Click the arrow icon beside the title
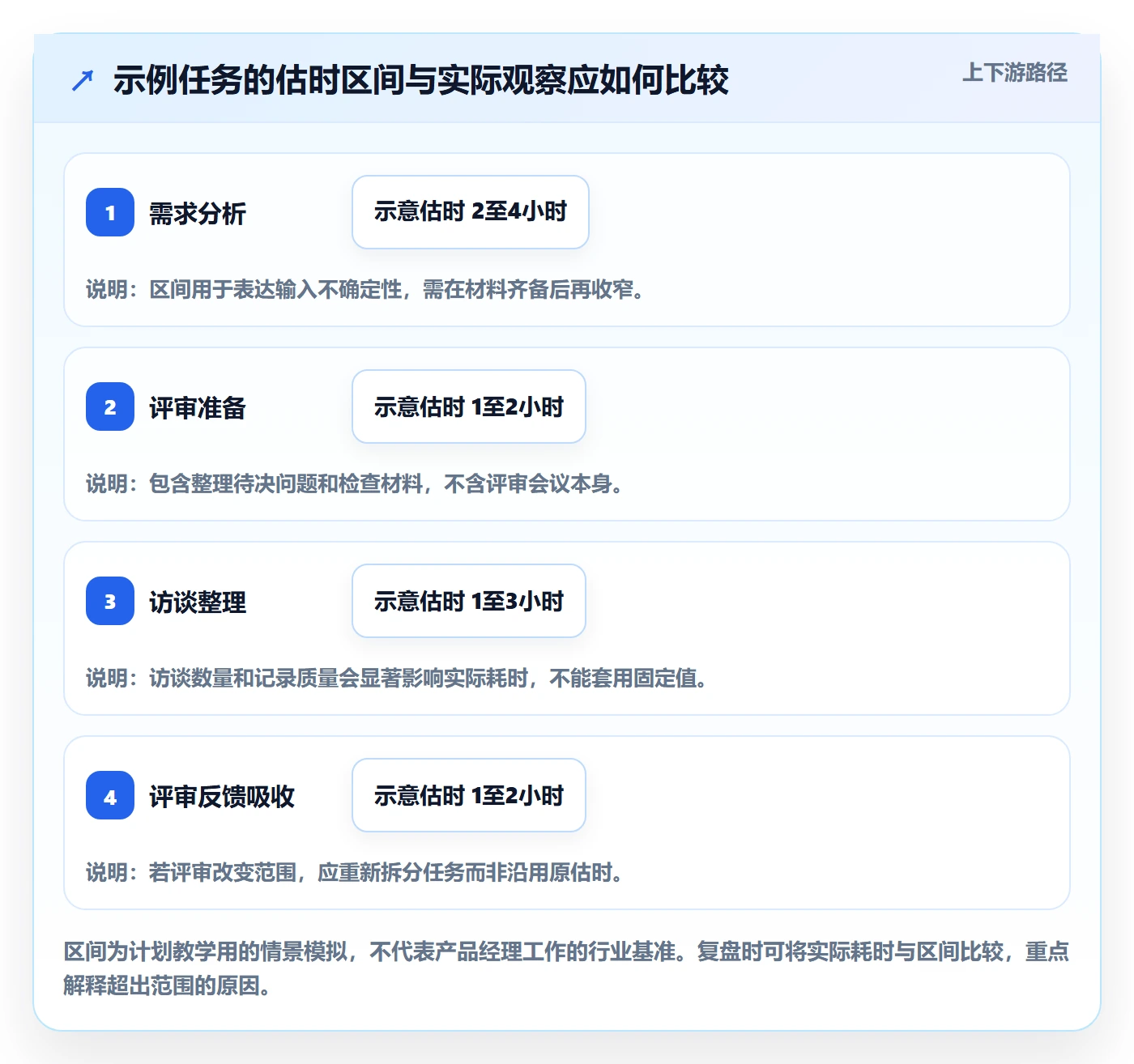This screenshot has width=1134, height=1064. coord(83,80)
